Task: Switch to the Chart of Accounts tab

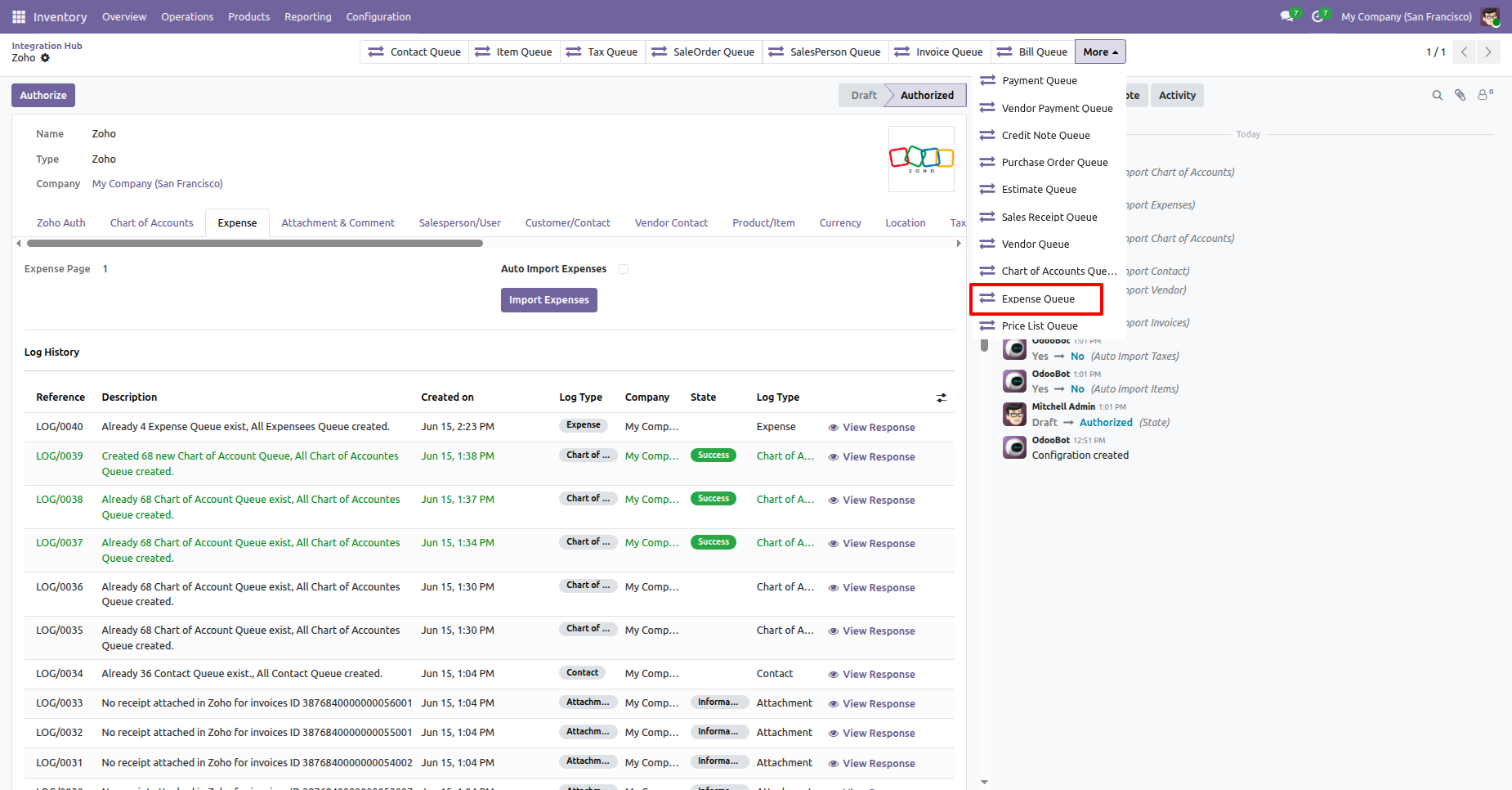Action: tap(152, 222)
